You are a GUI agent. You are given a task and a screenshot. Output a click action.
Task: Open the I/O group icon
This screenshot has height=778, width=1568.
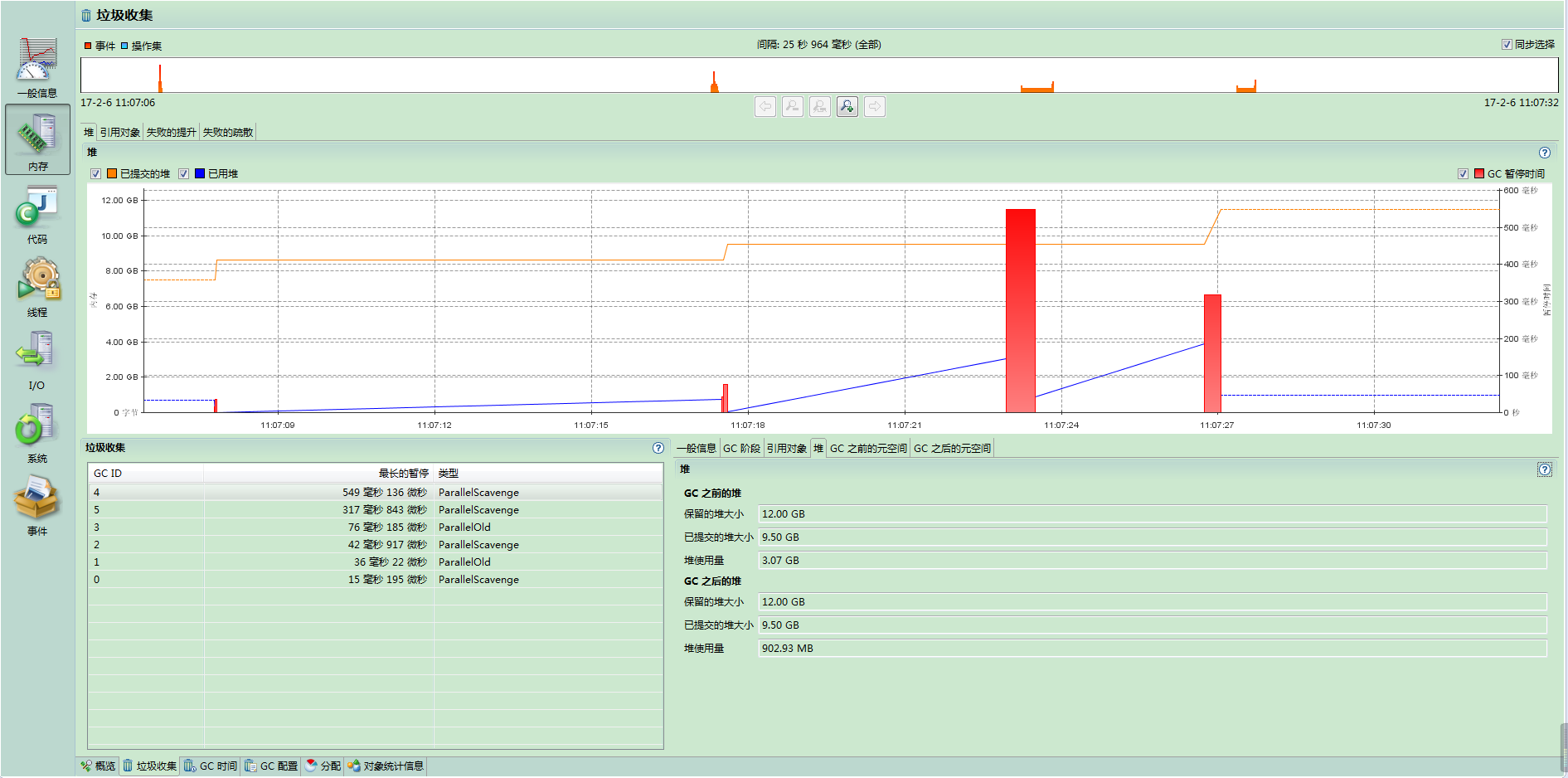coord(37,360)
